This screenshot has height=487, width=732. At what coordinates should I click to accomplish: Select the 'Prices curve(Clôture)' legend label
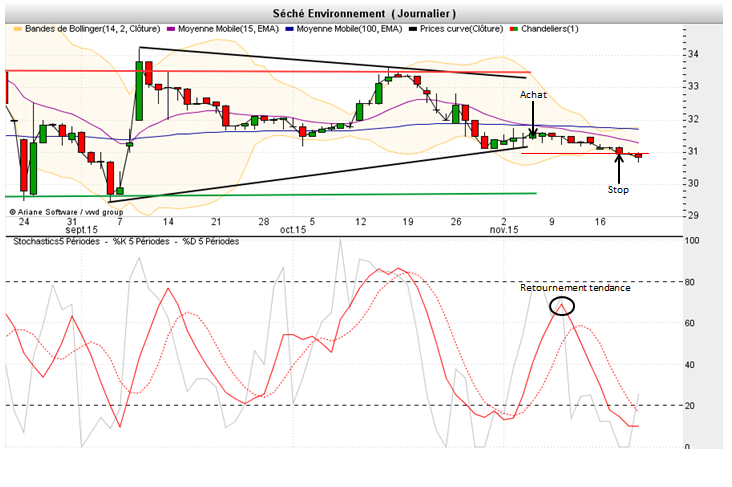[x=462, y=29]
